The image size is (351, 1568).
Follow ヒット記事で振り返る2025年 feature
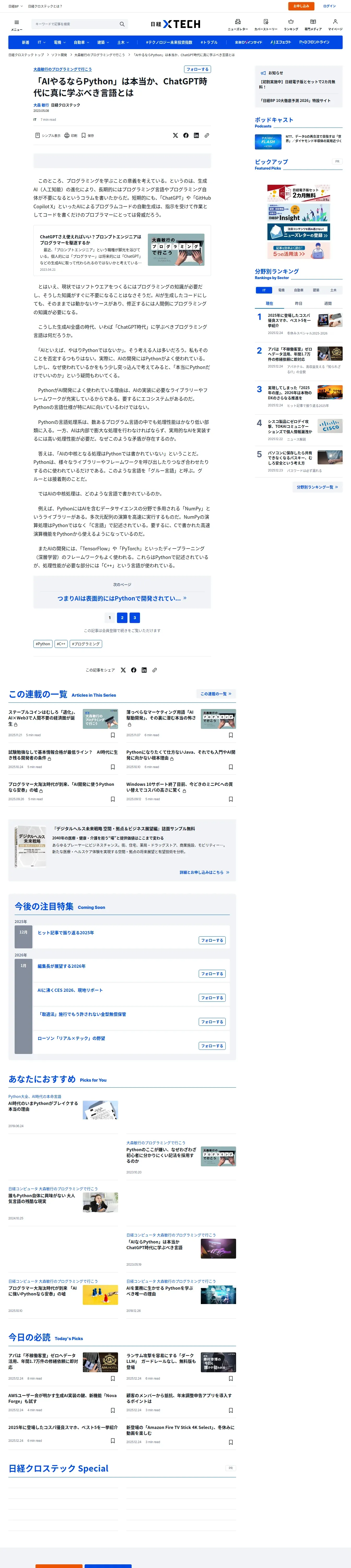pos(212,941)
